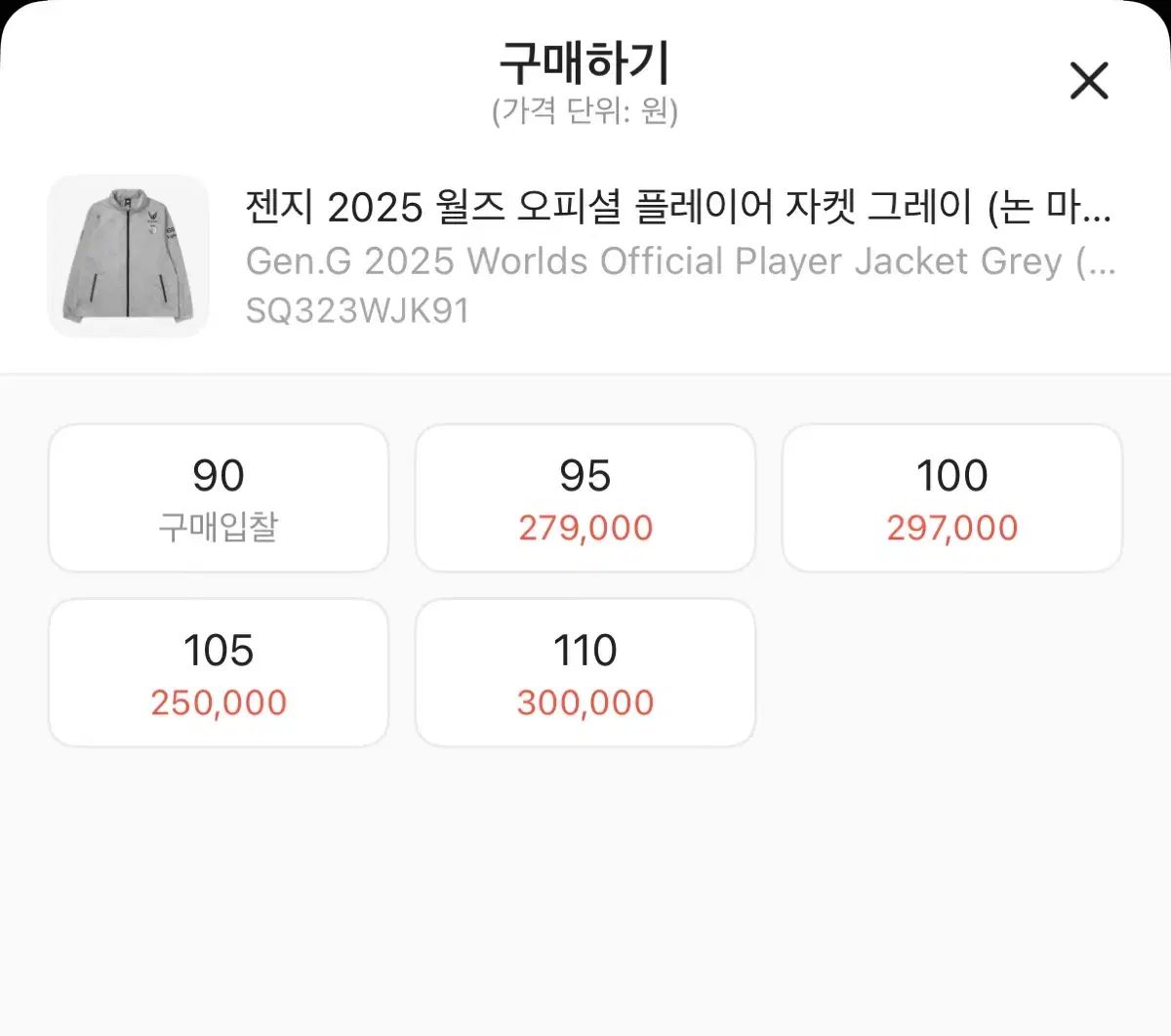Tap the 구매하기 header title
This screenshot has width=1171, height=1036.
tap(585, 64)
